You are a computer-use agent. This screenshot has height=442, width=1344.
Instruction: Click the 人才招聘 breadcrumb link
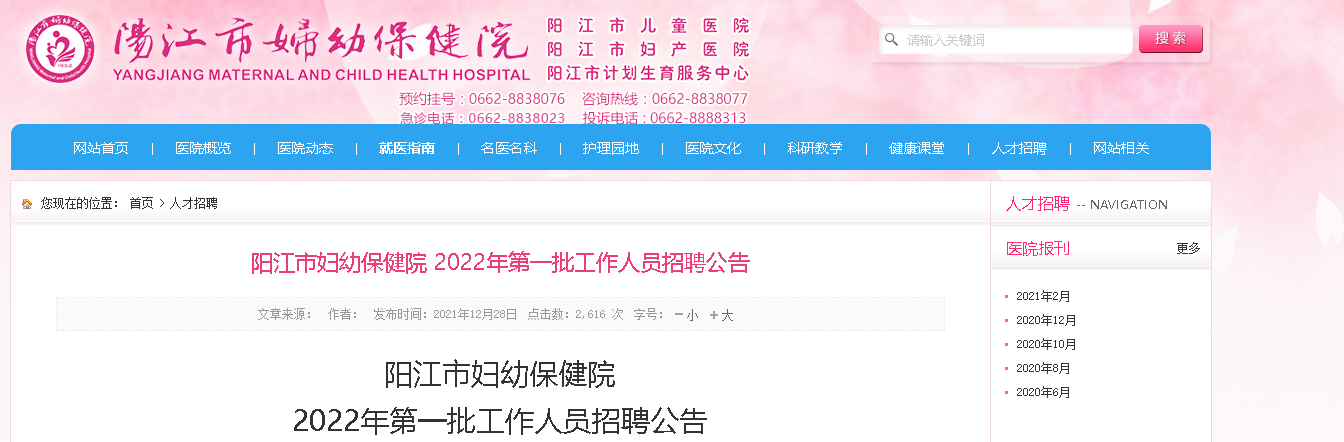coord(194,203)
